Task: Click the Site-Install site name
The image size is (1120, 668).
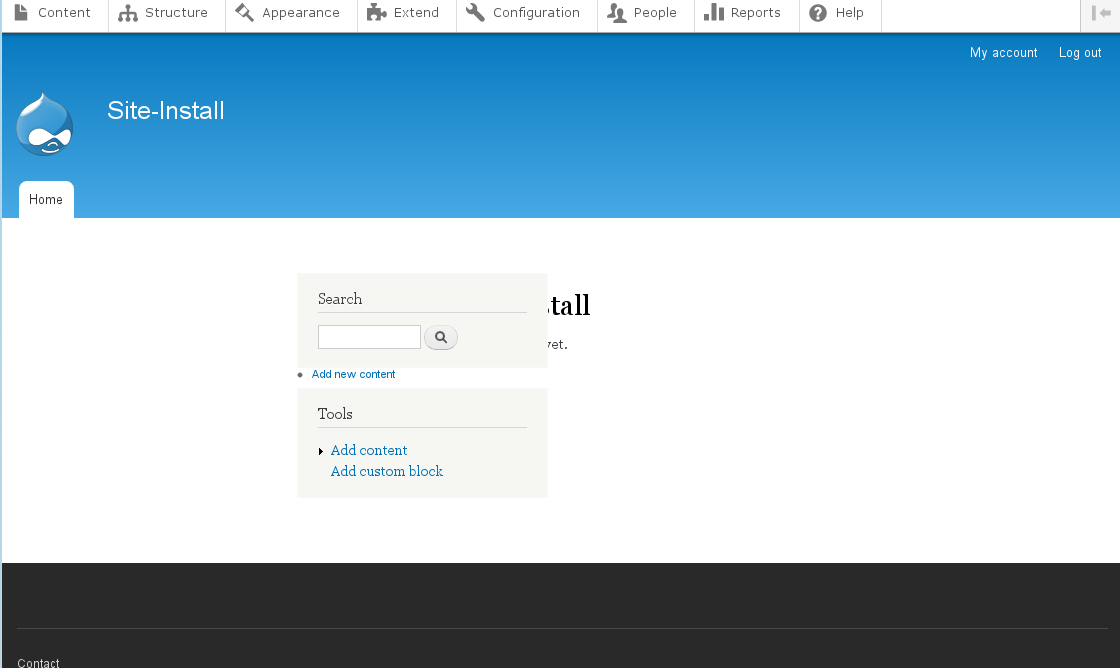Action: coord(166,111)
